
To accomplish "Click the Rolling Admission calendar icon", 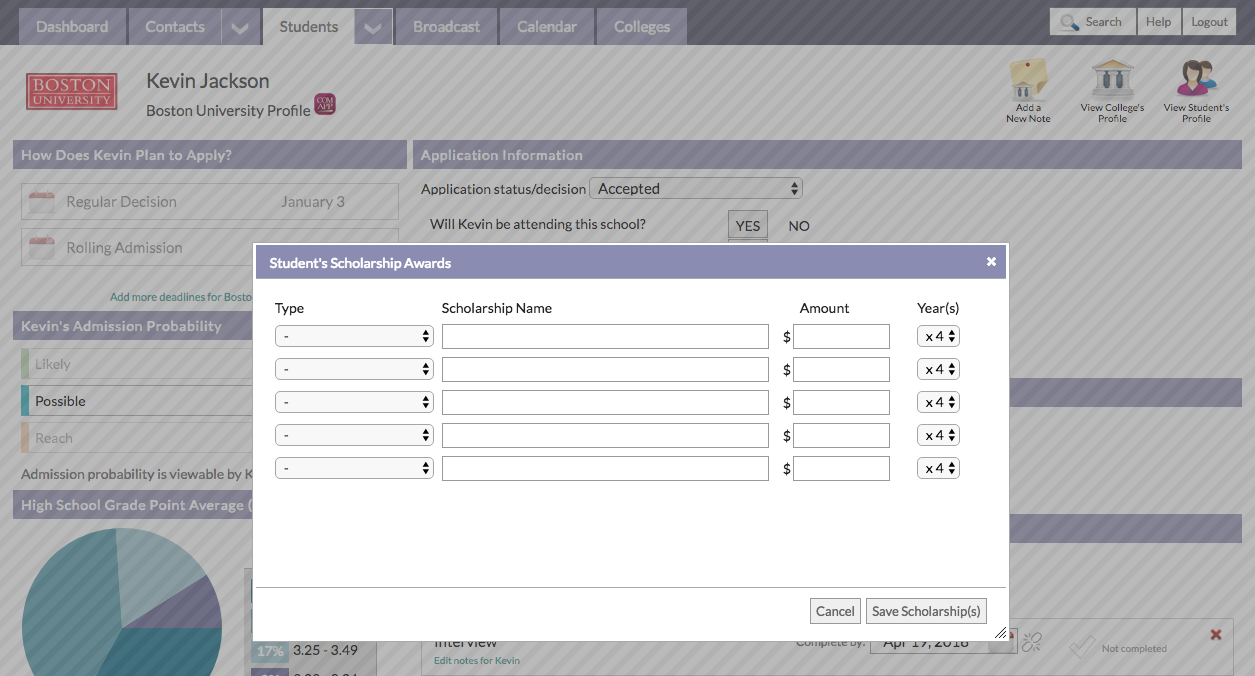I will coord(42,248).
